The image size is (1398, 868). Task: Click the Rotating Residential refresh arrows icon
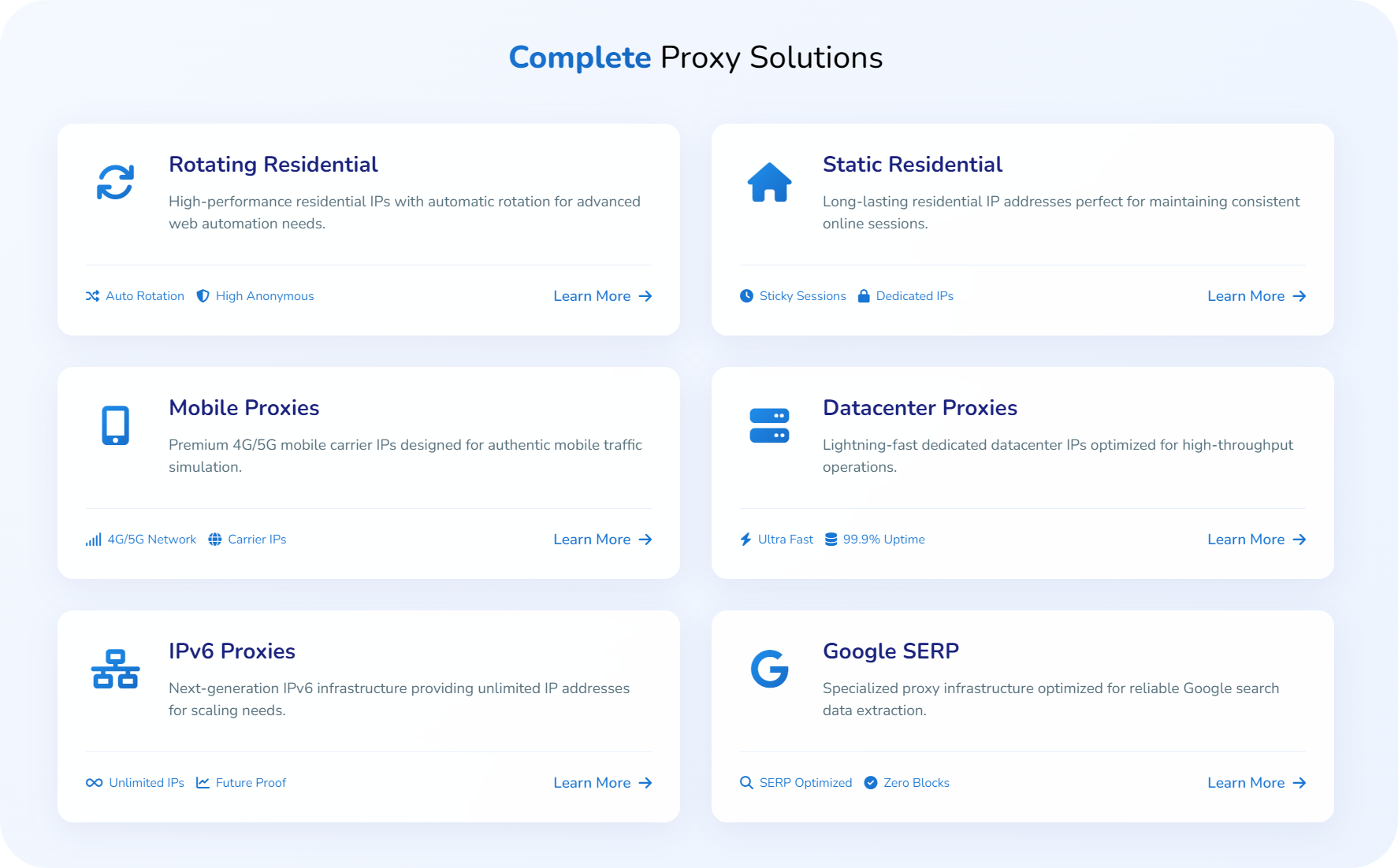[x=115, y=182]
